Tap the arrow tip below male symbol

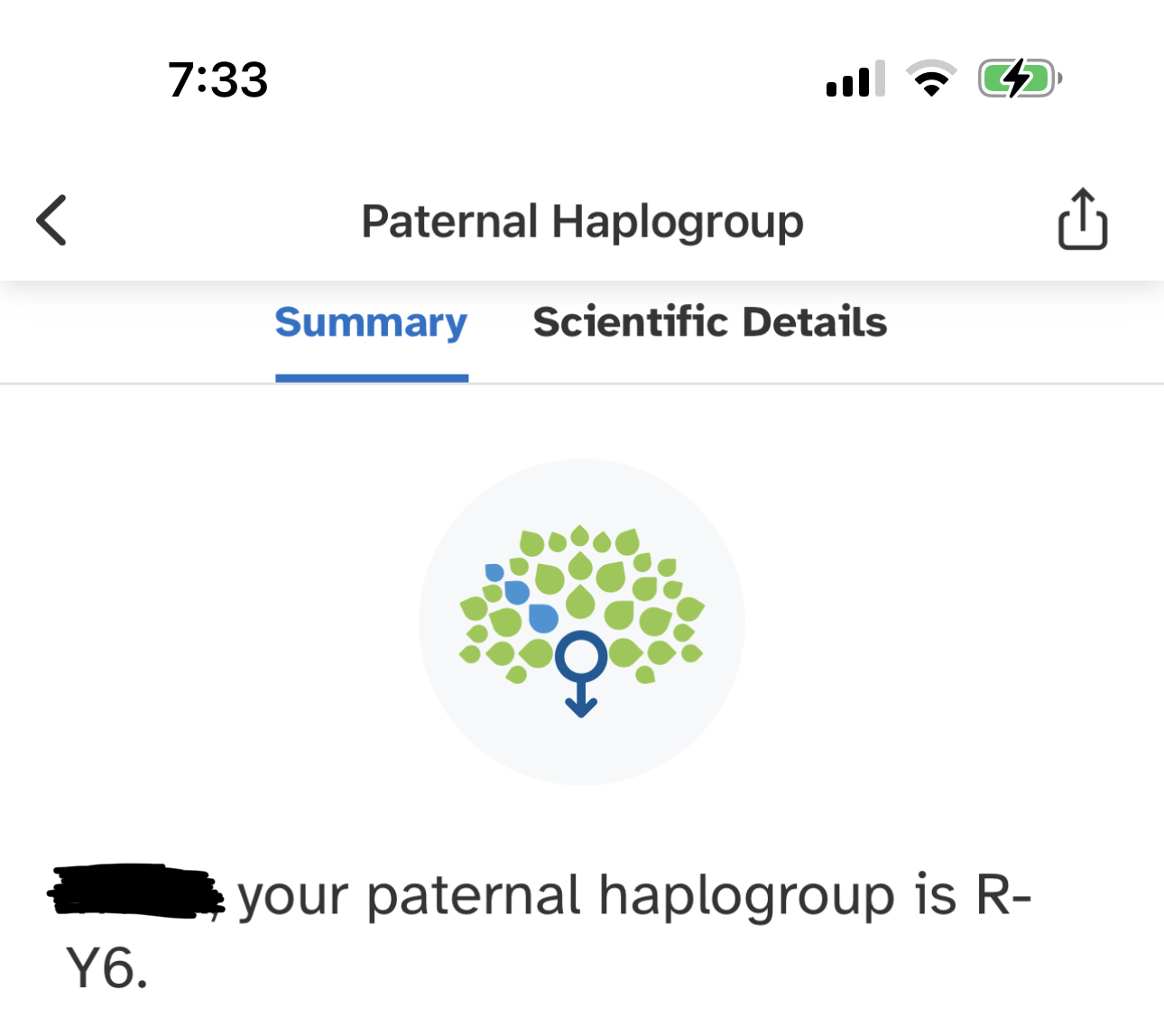(581, 707)
